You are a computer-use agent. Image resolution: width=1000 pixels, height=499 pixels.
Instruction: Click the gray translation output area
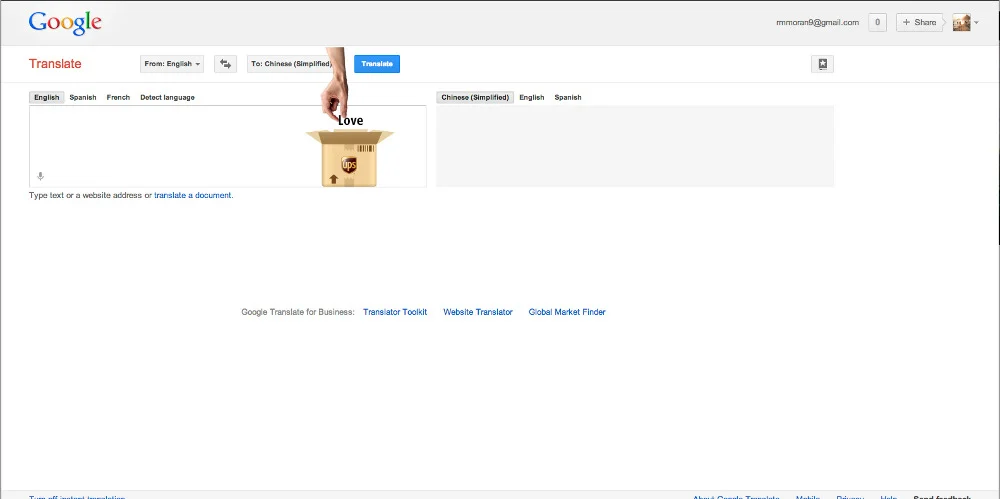click(x=635, y=146)
